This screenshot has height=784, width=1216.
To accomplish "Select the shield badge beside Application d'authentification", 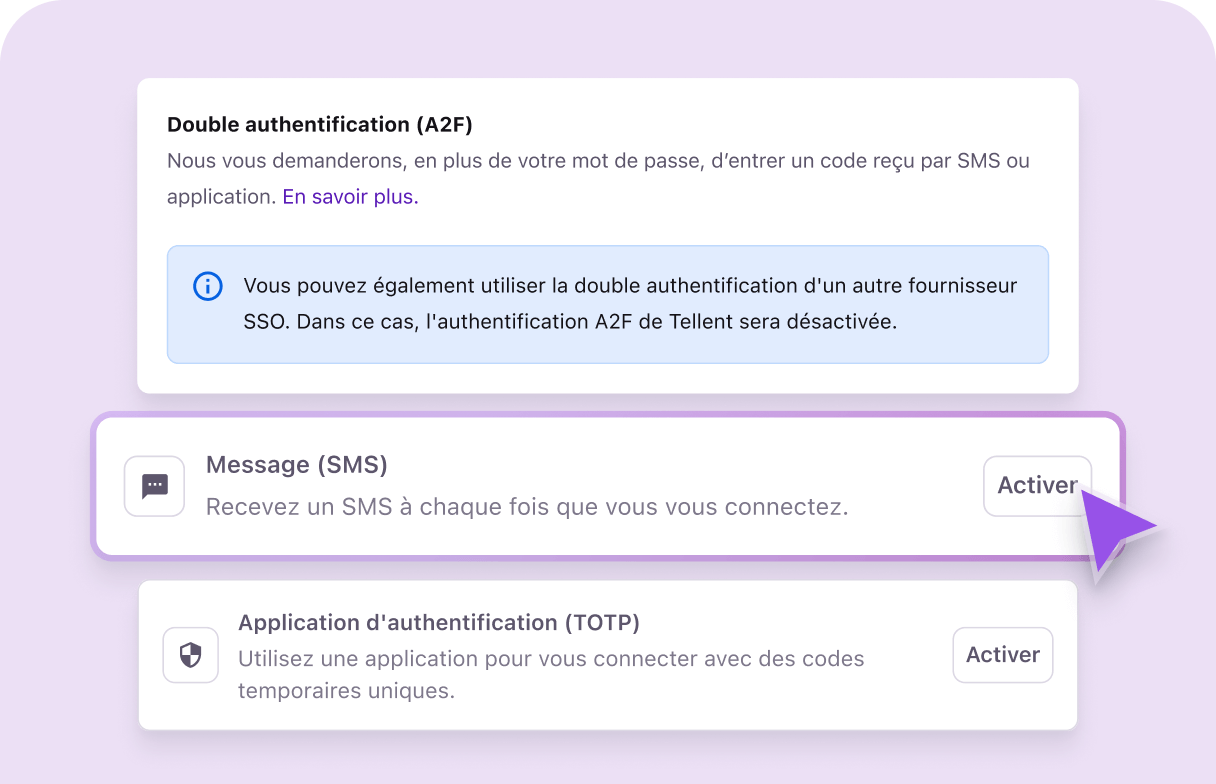I will 190,655.
